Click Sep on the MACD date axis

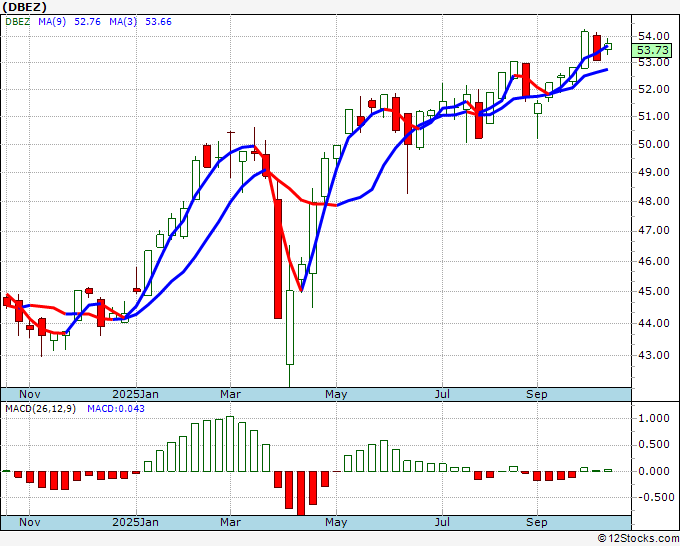point(536,522)
